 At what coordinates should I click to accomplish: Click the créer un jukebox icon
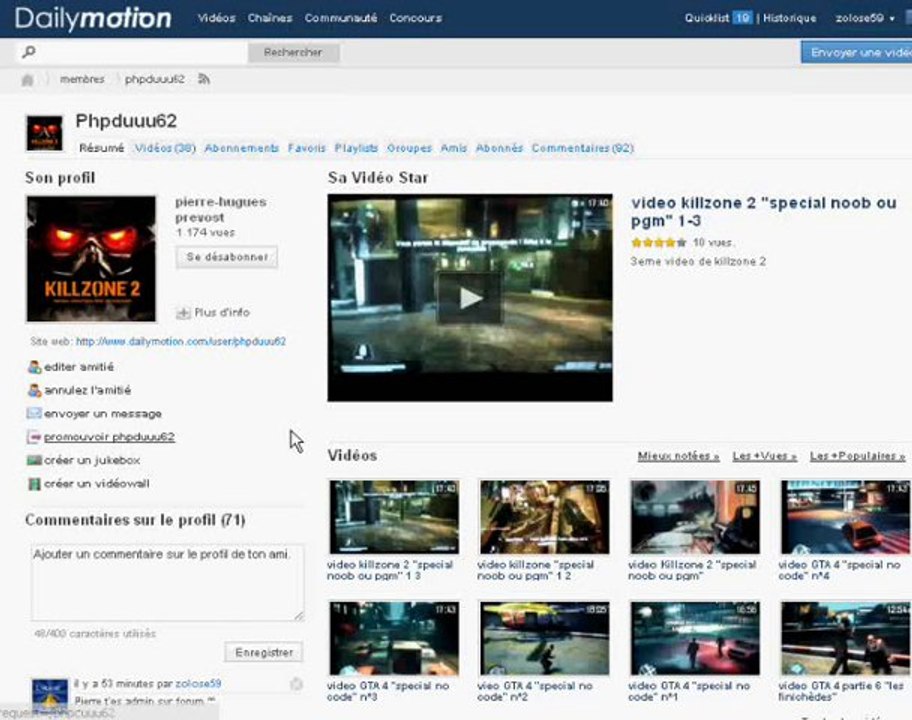tap(34, 460)
